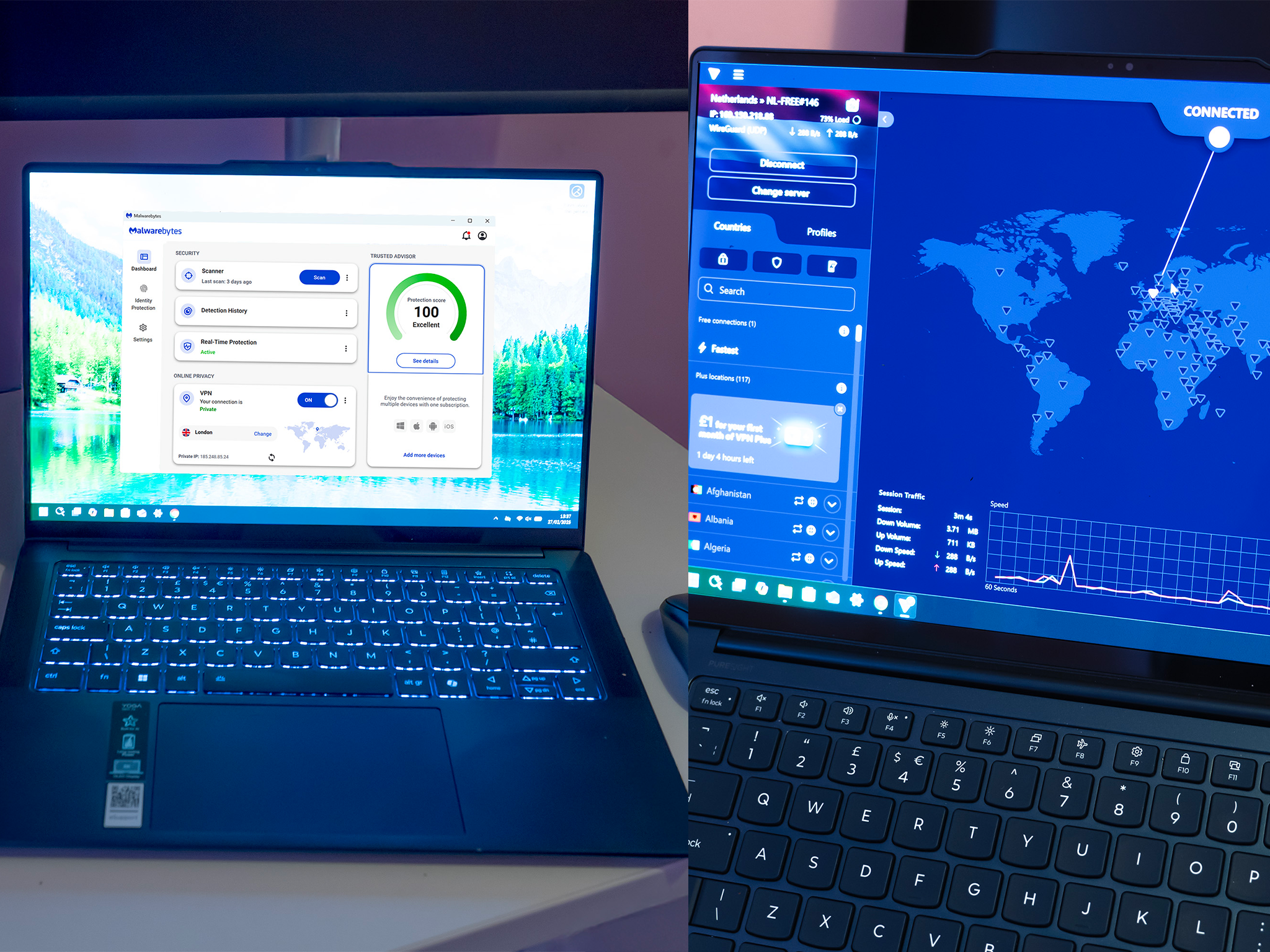Click the Scanner menu item in Malwarebytes
Image resolution: width=1270 pixels, height=952 pixels.
tap(212, 274)
